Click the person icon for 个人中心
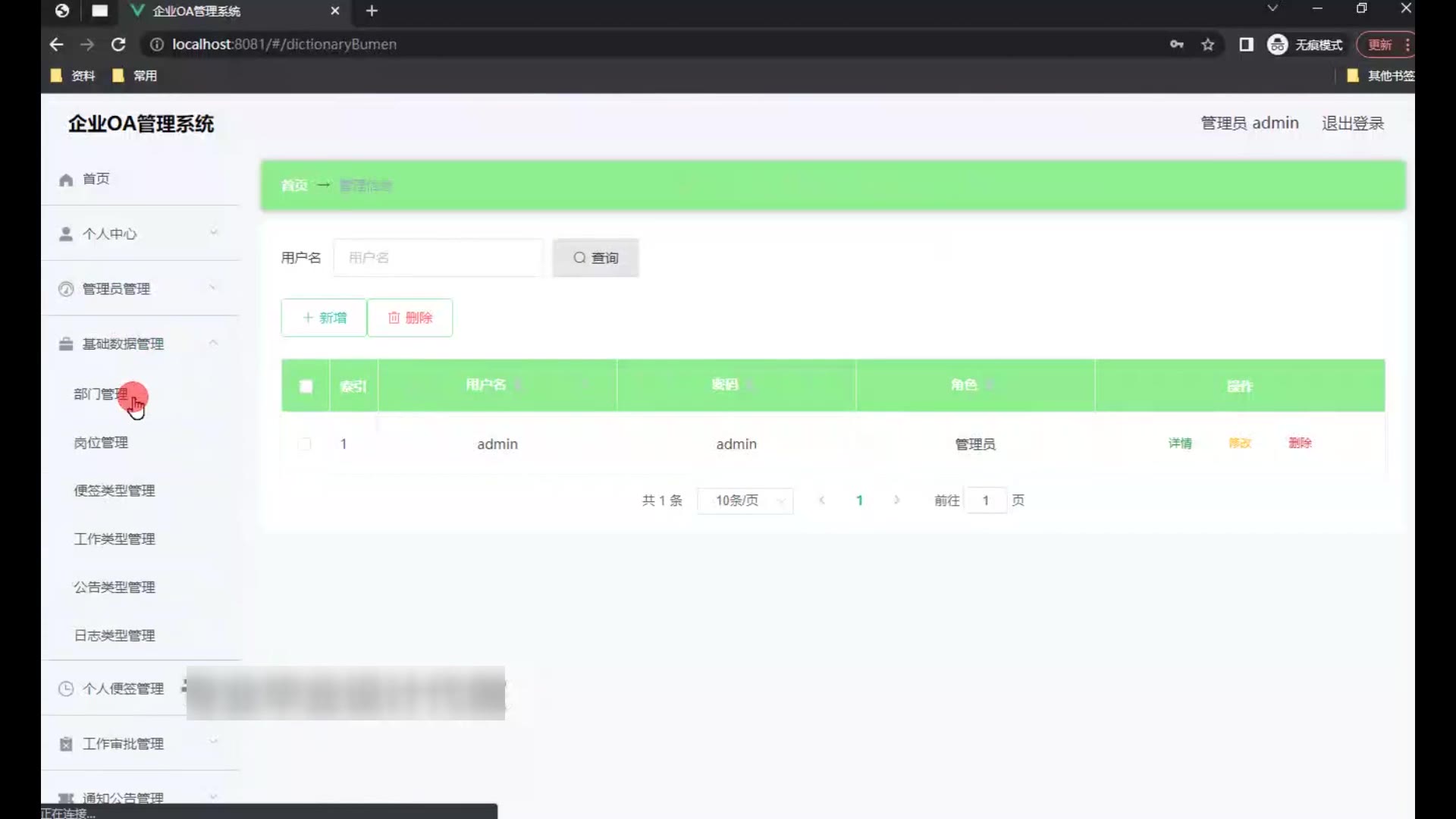The height and width of the screenshot is (819, 1456). tap(66, 234)
